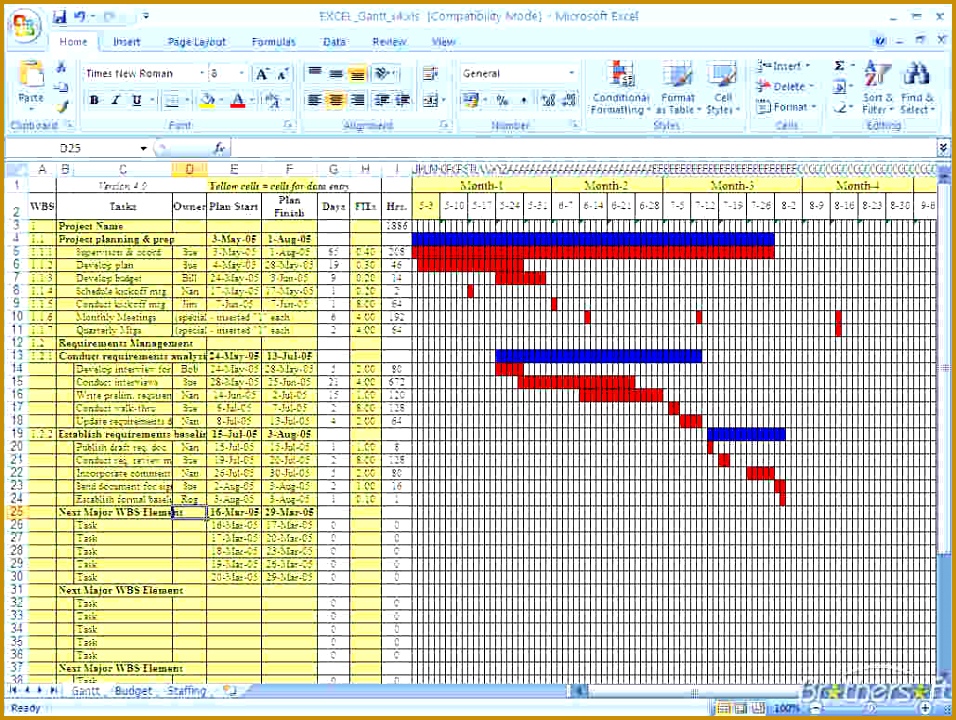Click the Insert cells button
956x720 pixels.
[786, 64]
